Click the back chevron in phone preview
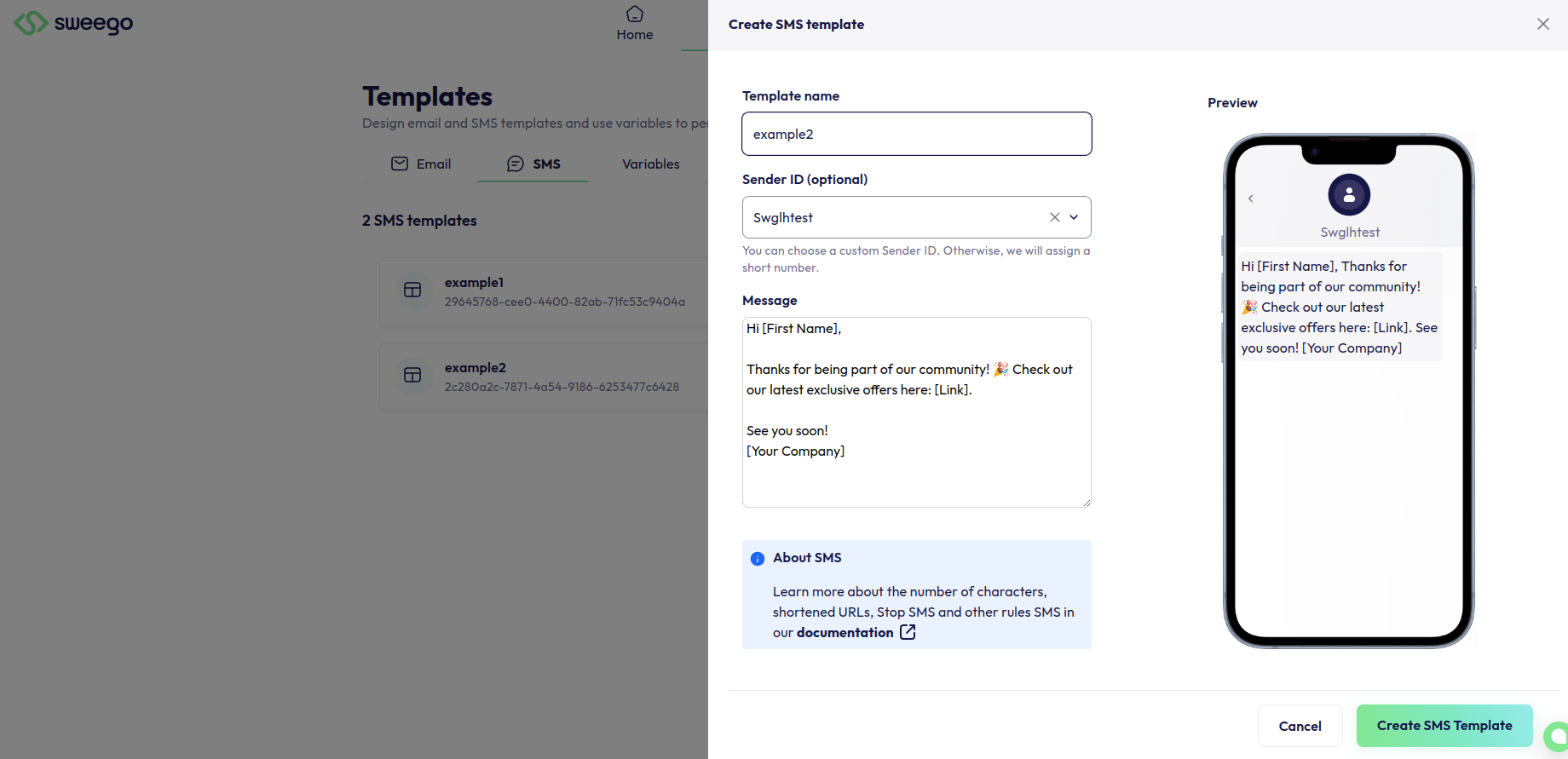1568x759 pixels. point(1251,198)
